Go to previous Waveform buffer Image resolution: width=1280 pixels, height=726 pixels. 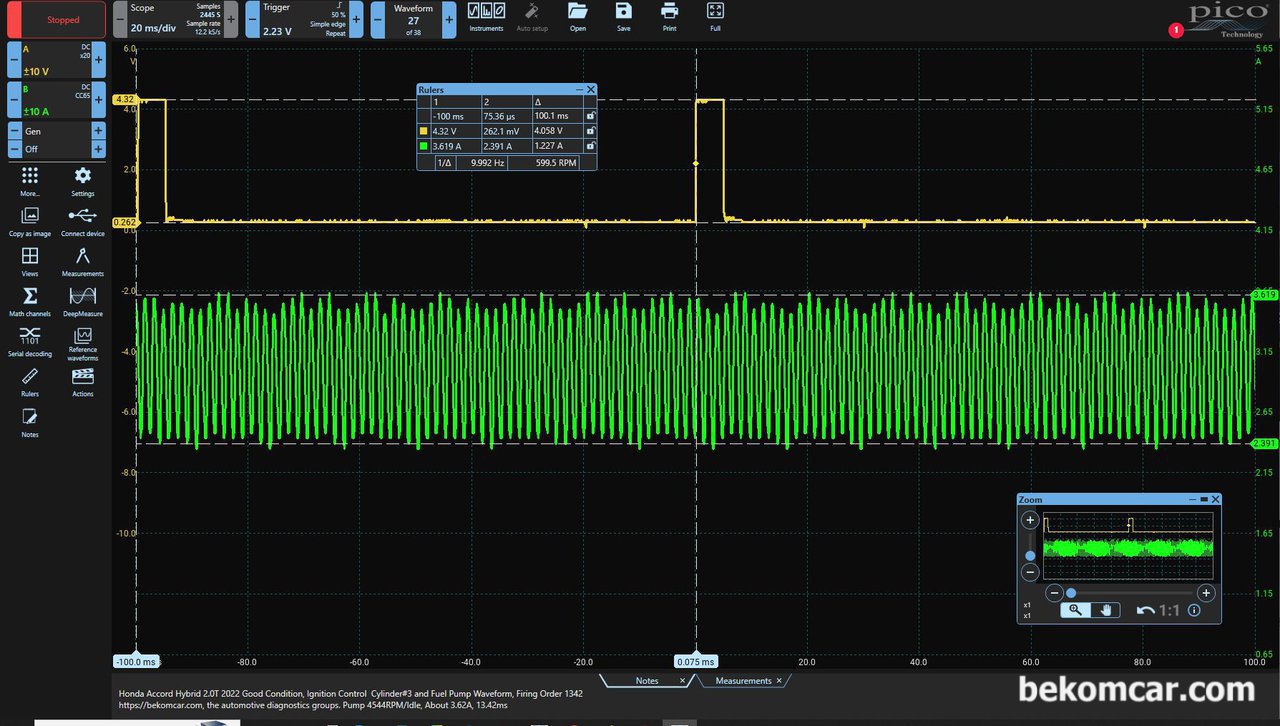click(x=378, y=20)
